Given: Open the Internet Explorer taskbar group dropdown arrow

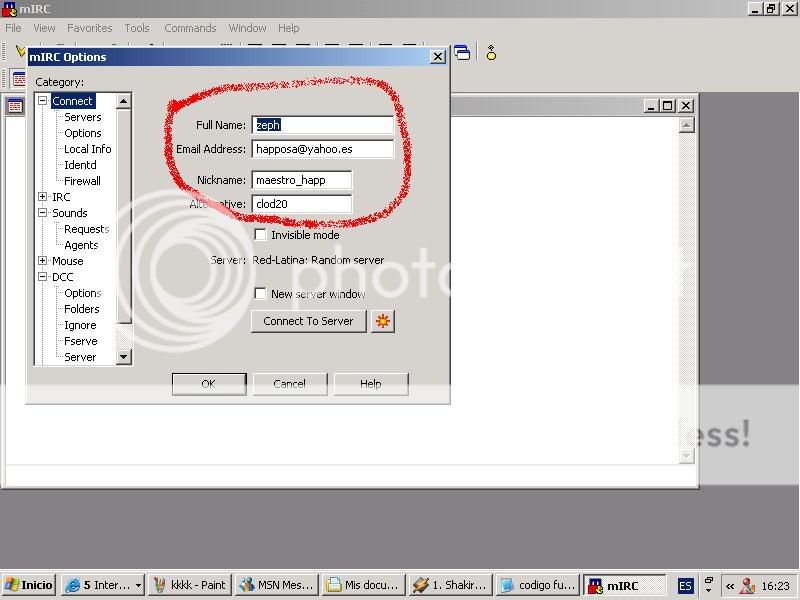Looking at the screenshot, I should coord(138,585).
